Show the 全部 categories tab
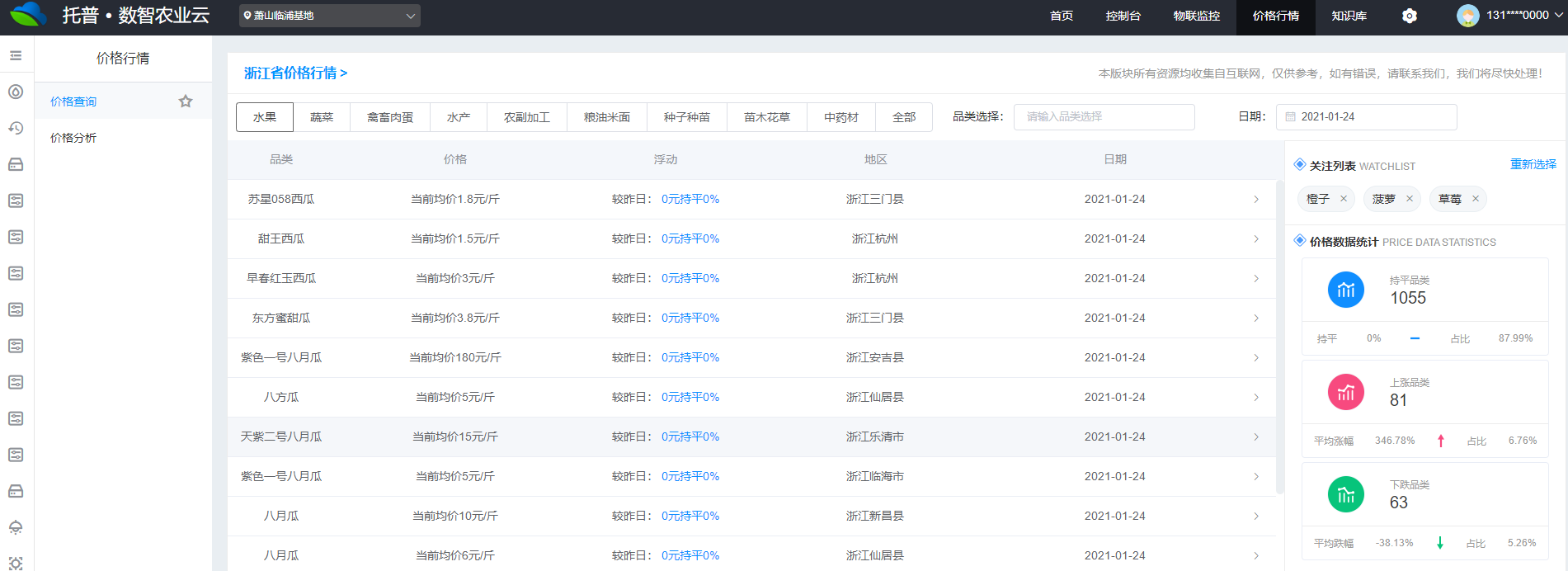 point(904,117)
